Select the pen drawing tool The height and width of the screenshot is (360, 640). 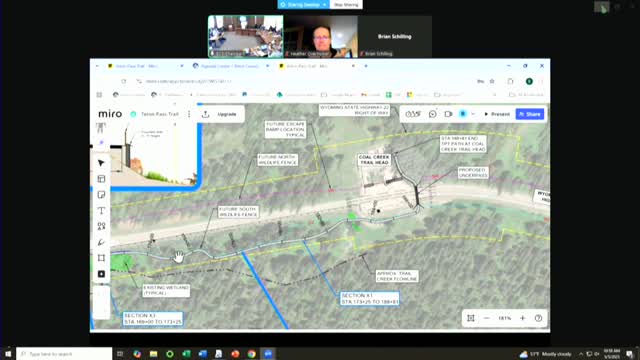coord(101,242)
